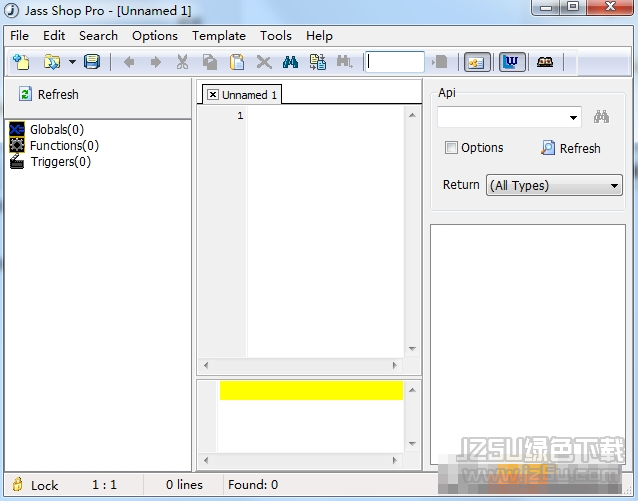Enable the Api Options checkbox
This screenshot has width=638, height=501.
pos(451,147)
